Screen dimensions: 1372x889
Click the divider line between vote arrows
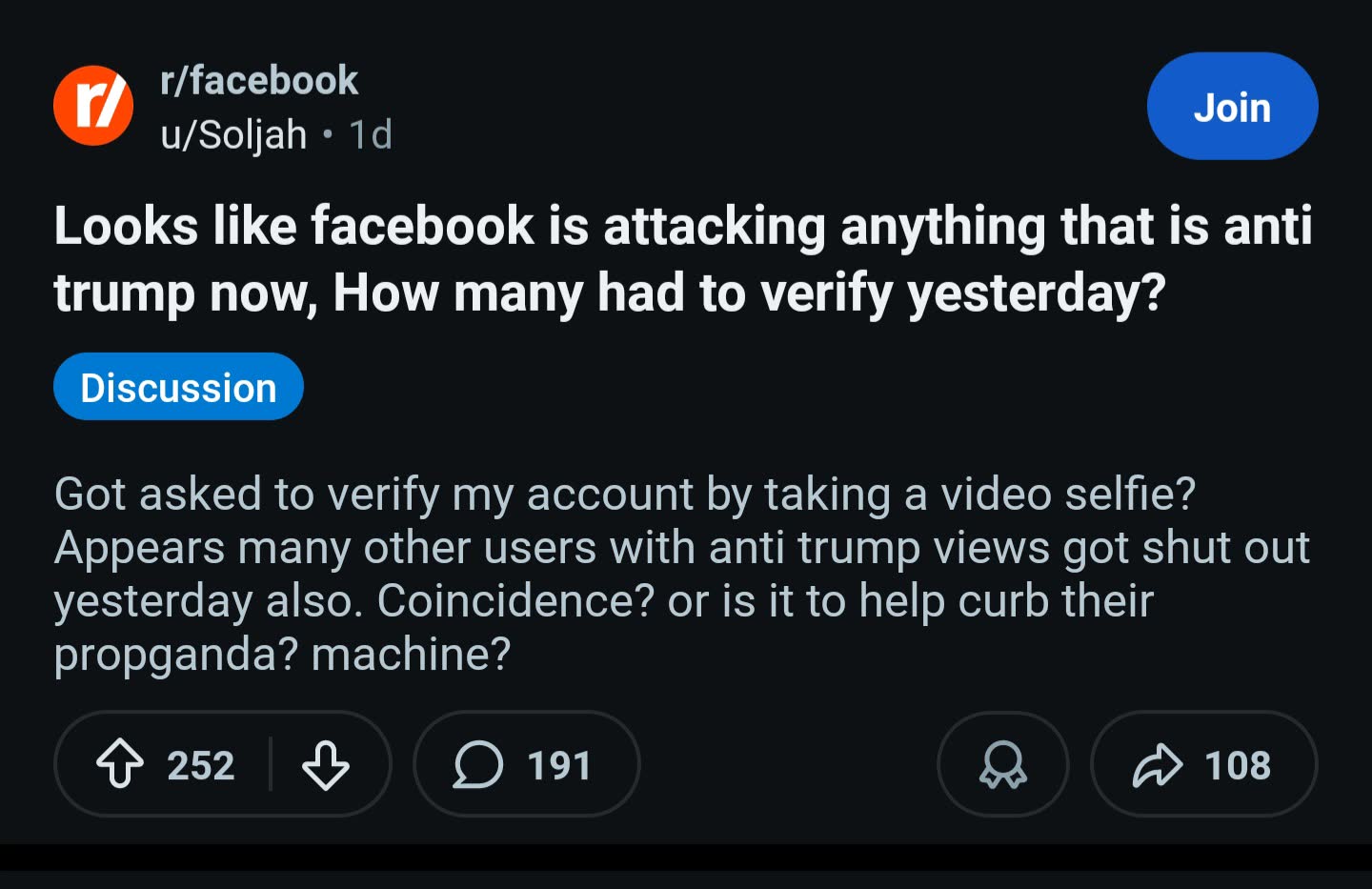pyautogui.click(x=271, y=764)
